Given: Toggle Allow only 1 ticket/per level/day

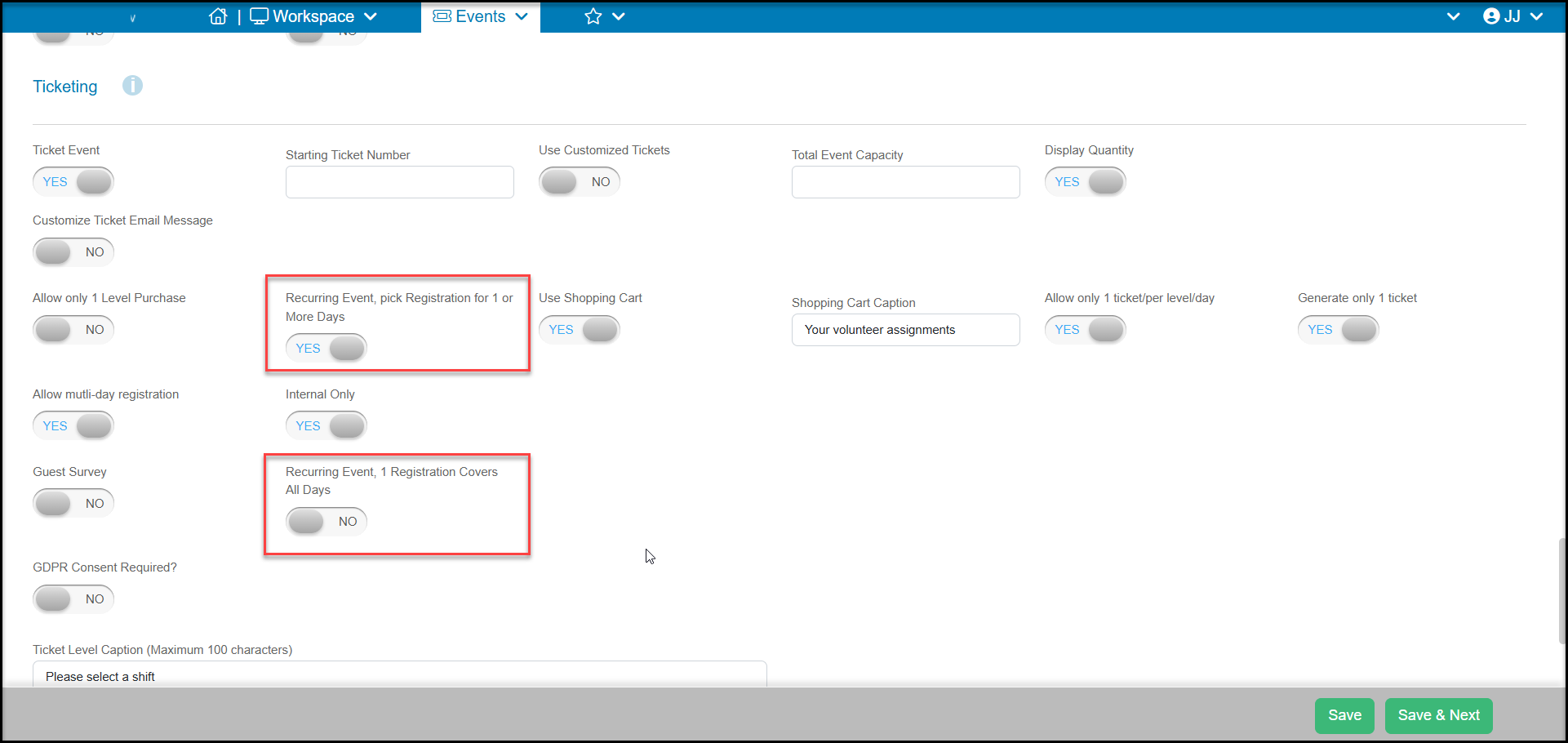Looking at the screenshot, I should tap(1086, 329).
